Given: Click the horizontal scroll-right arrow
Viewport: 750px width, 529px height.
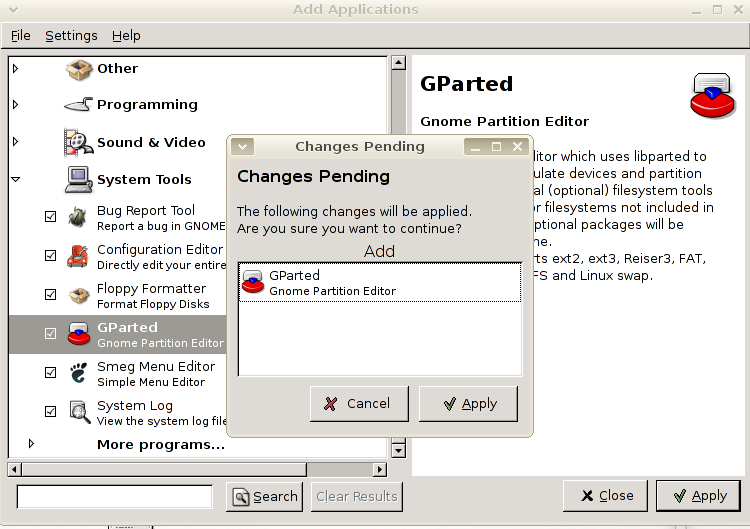Looking at the screenshot, I should click(x=380, y=470).
